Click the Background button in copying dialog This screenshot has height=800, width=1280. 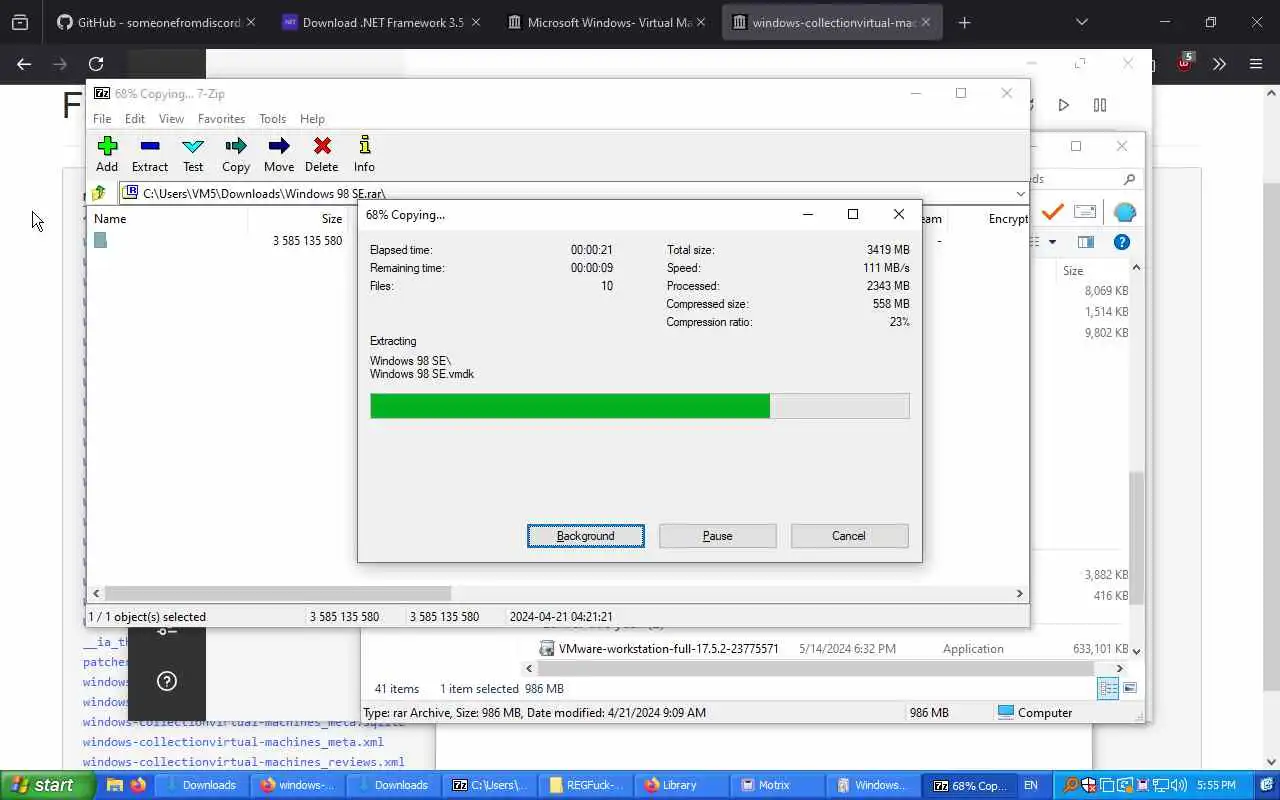[x=586, y=536]
